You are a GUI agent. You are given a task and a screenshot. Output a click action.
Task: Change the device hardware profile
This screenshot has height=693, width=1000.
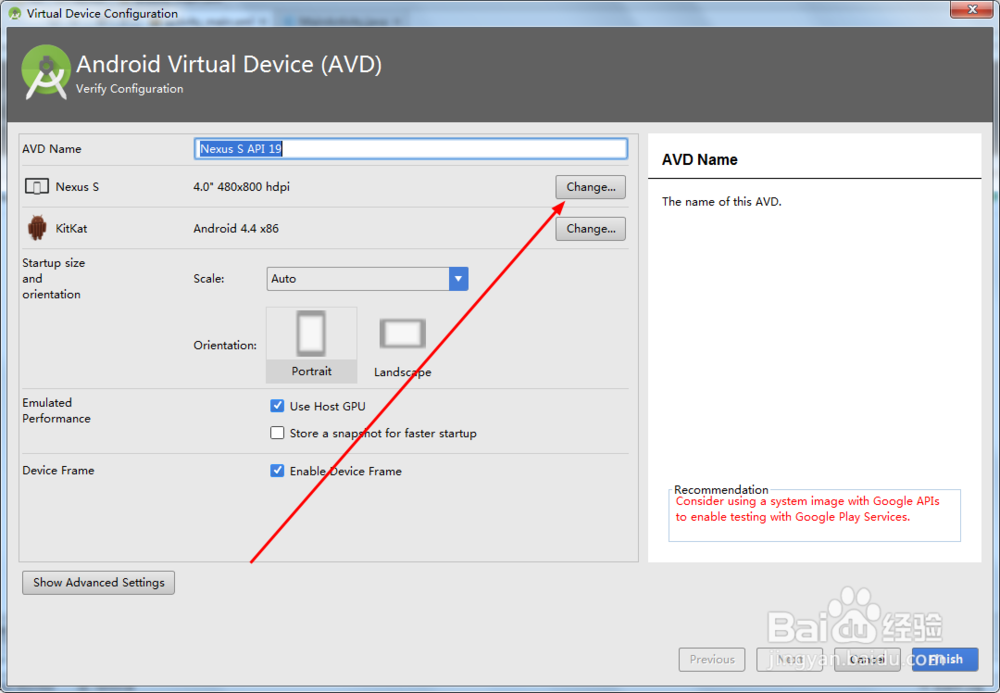(x=590, y=187)
